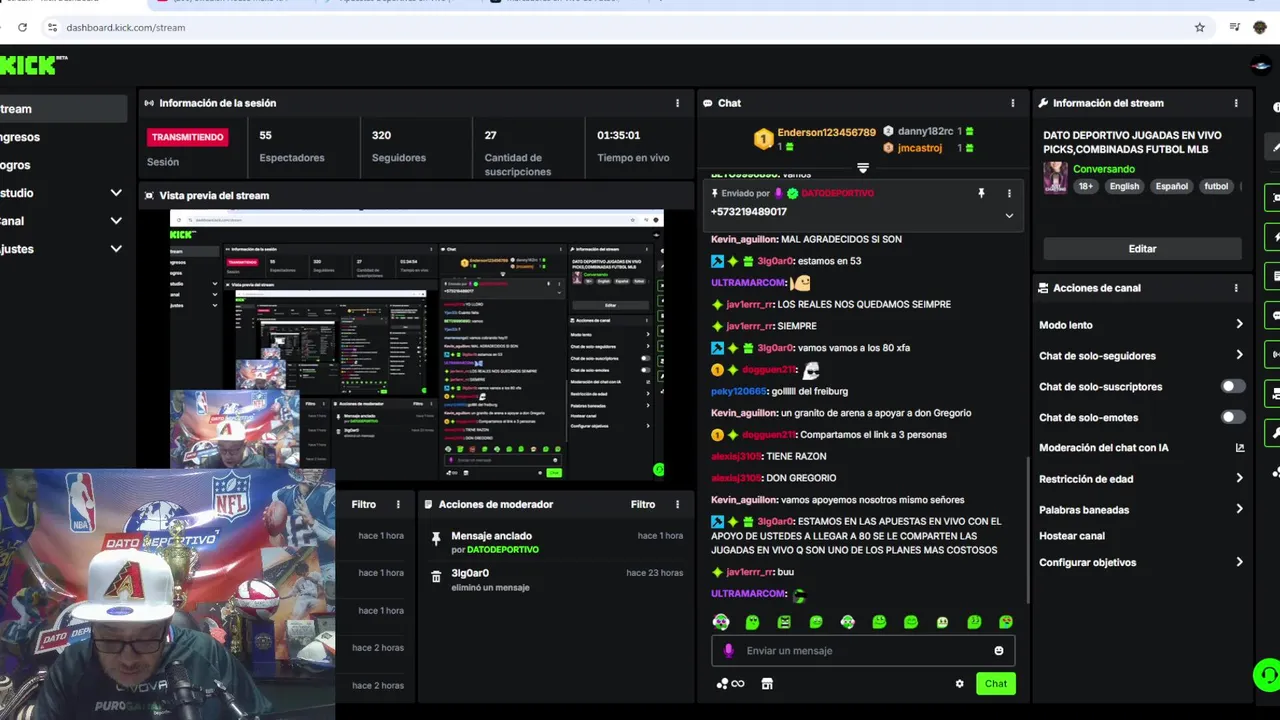Expand the Configurar objetivos arrow
Viewport: 1280px width, 720px height.
[1239, 562]
